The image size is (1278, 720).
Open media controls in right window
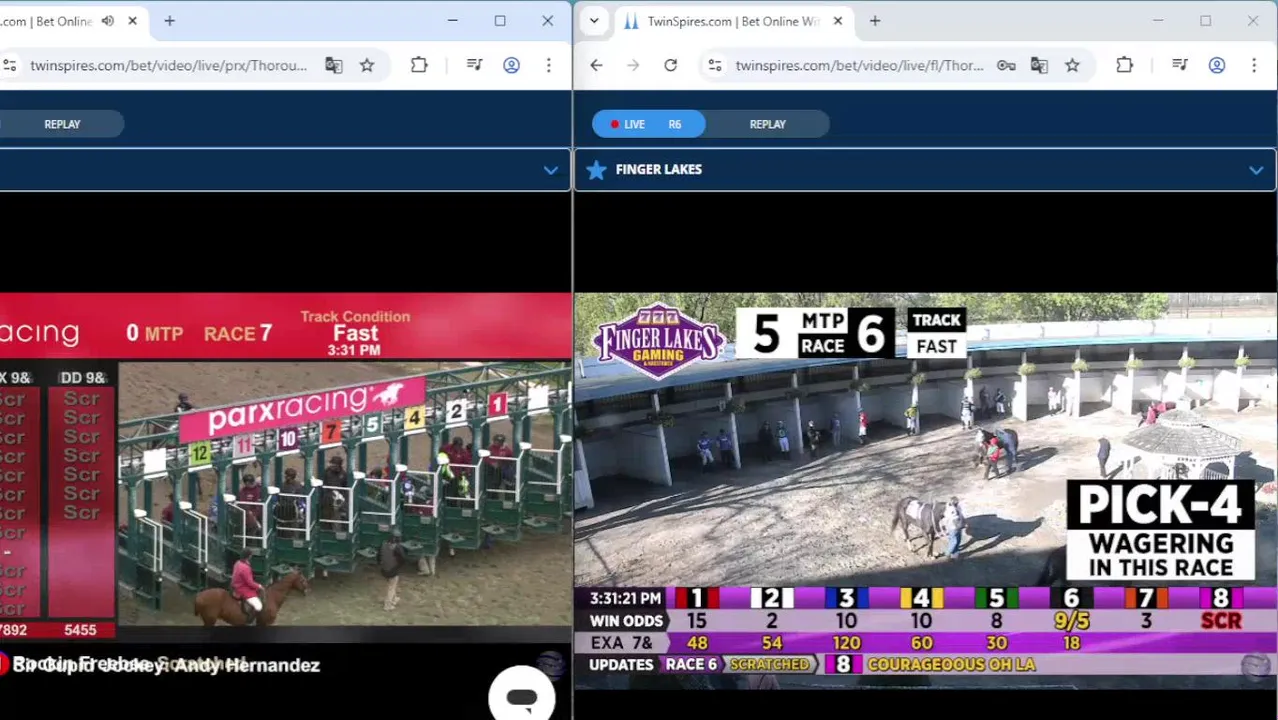point(1180,65)
